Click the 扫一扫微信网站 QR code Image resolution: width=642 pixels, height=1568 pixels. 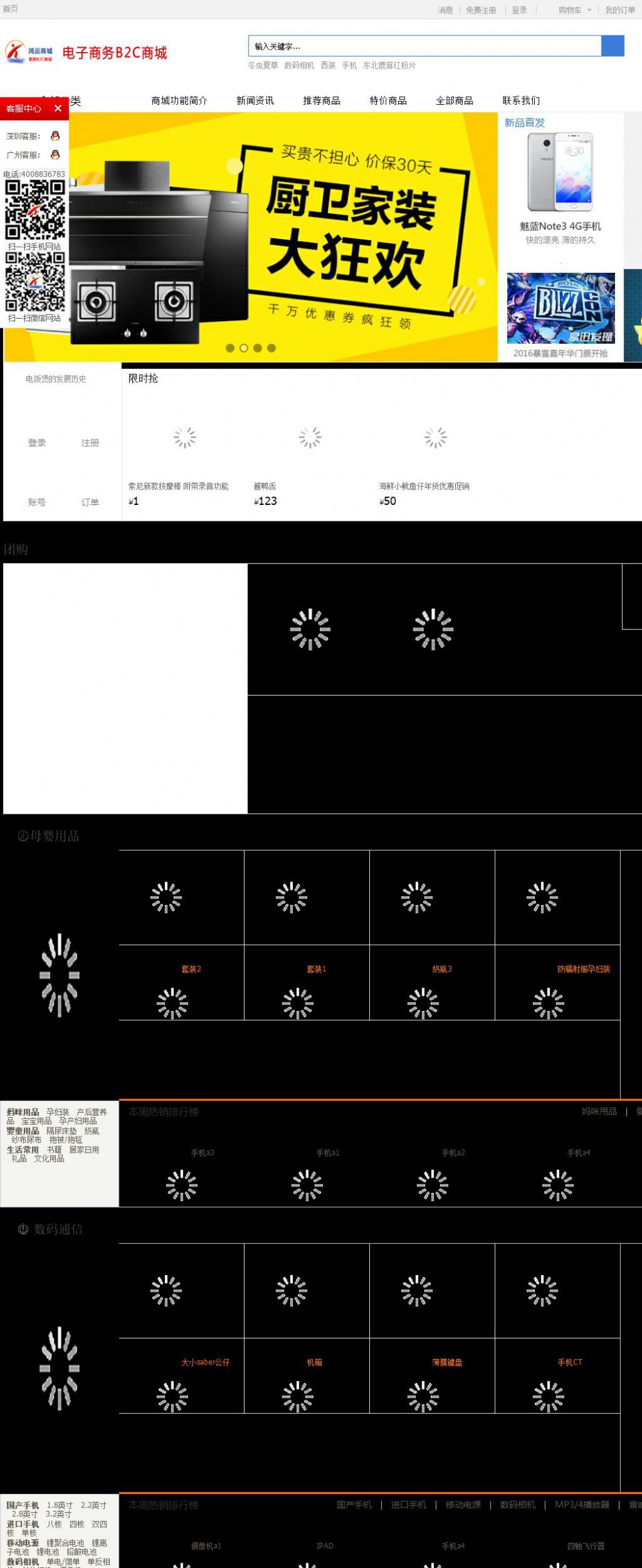pos(35,282)
